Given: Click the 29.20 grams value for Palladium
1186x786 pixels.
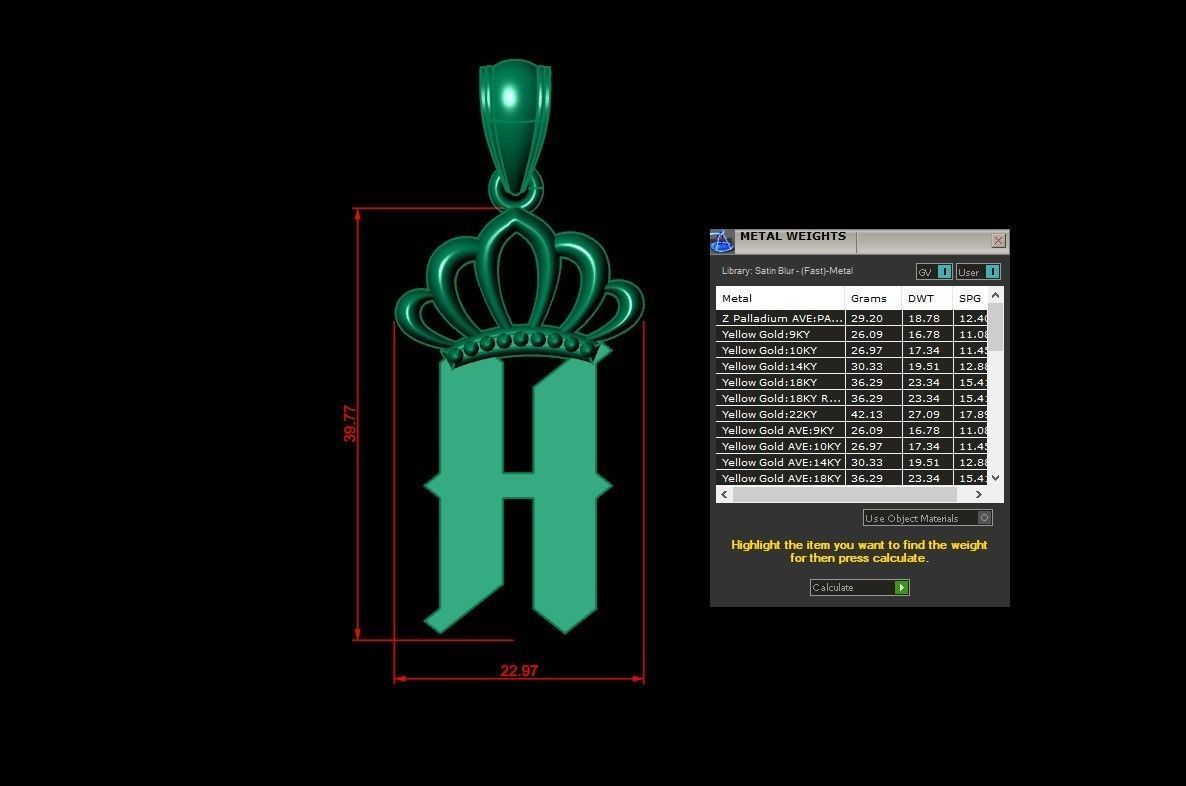Looking at the screenshot, I should pos(867,318).
